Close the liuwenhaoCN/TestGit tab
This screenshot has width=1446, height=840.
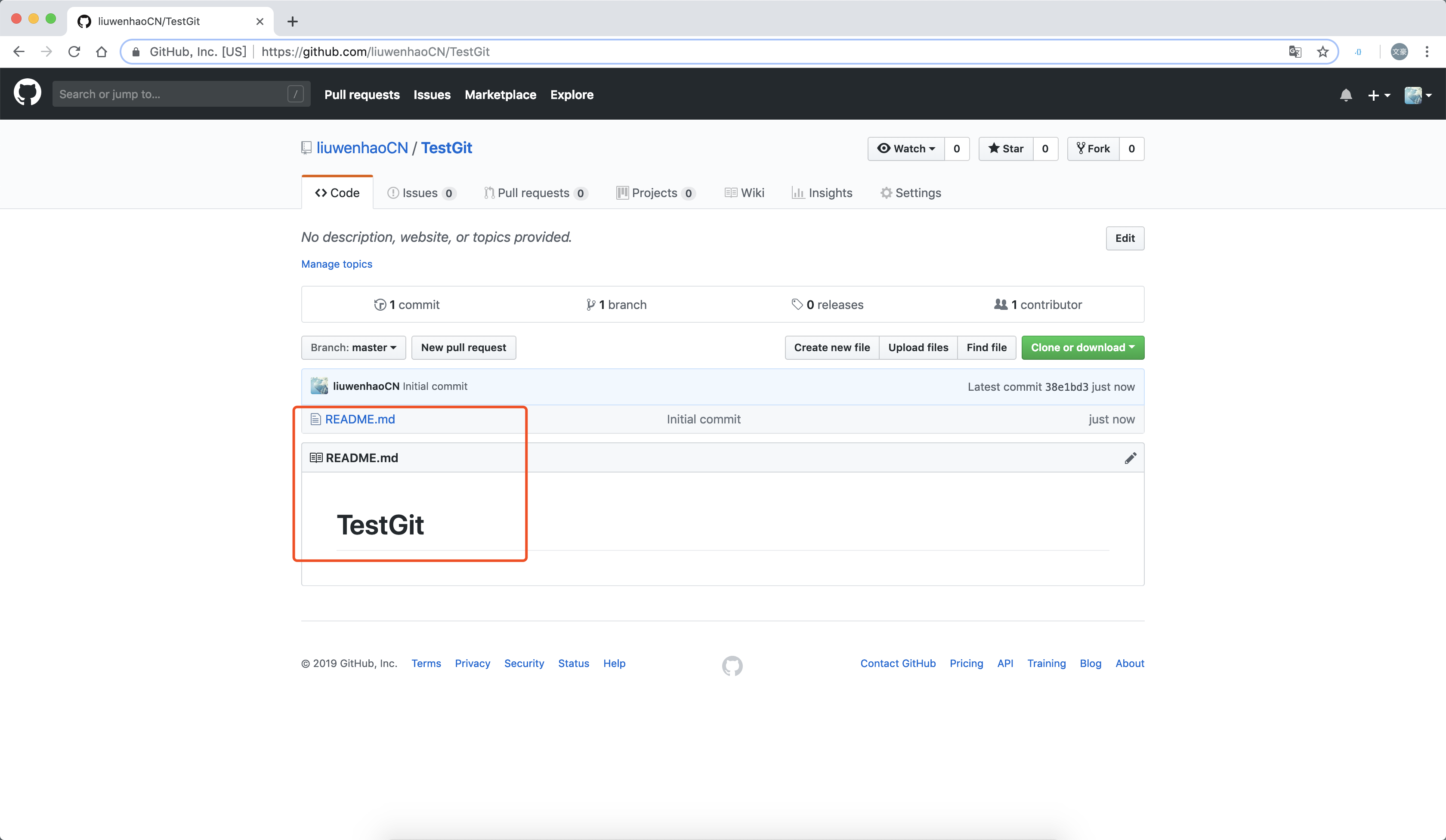[x=260, y=21]
